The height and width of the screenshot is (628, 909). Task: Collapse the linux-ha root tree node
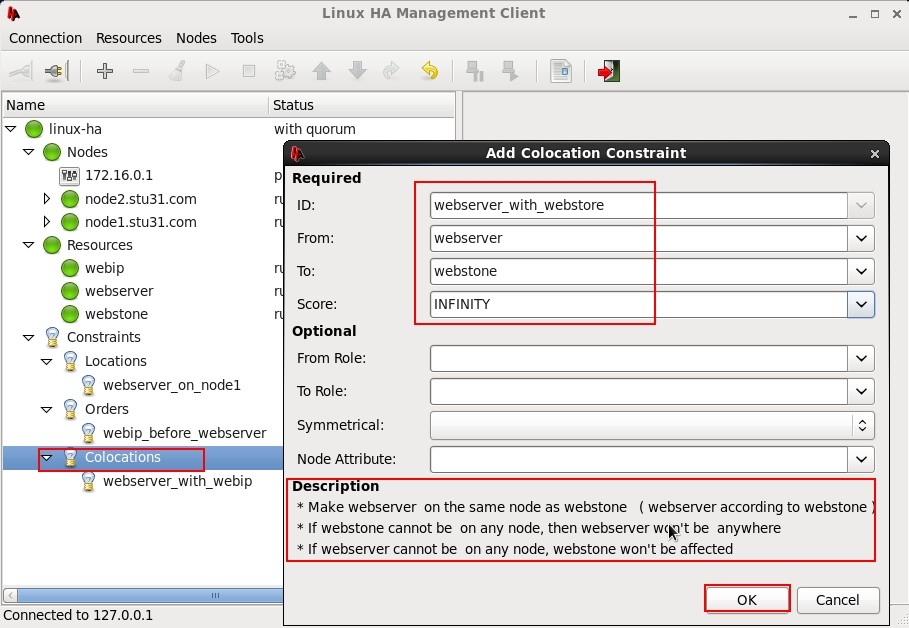(x=11, y=129)
